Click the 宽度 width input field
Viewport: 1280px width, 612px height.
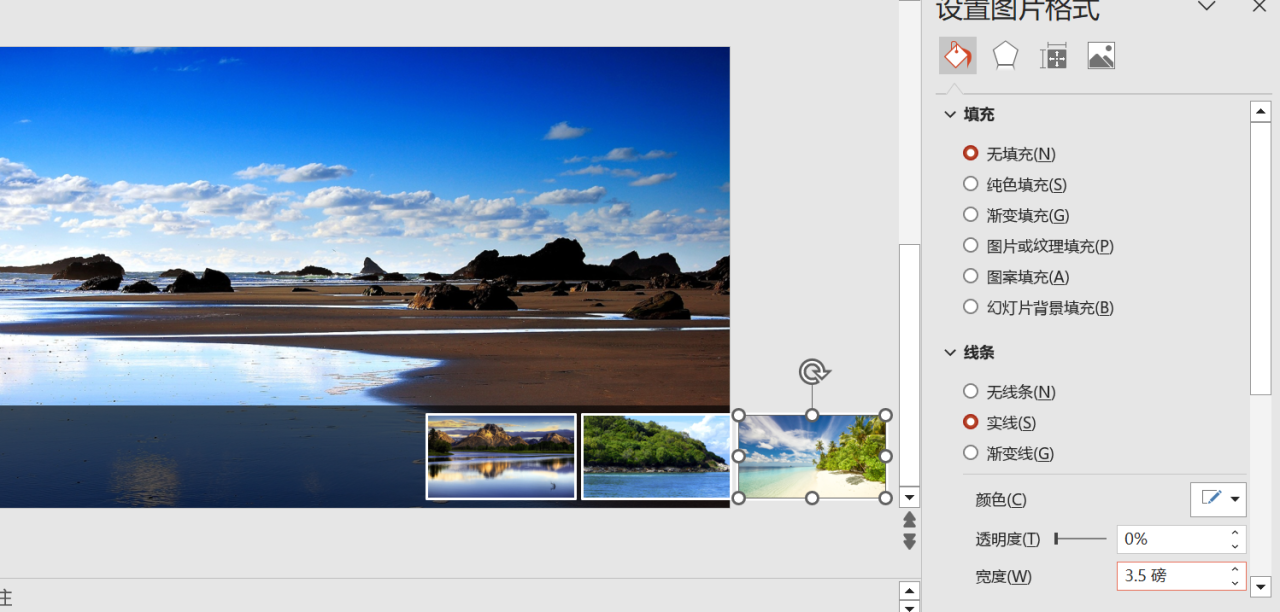point(1170,576)
